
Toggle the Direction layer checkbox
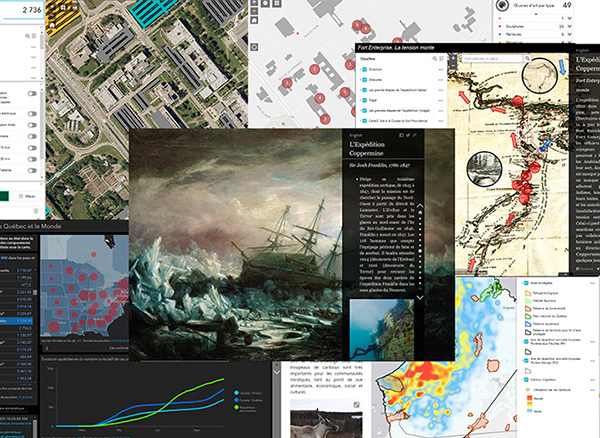(365, 70)
